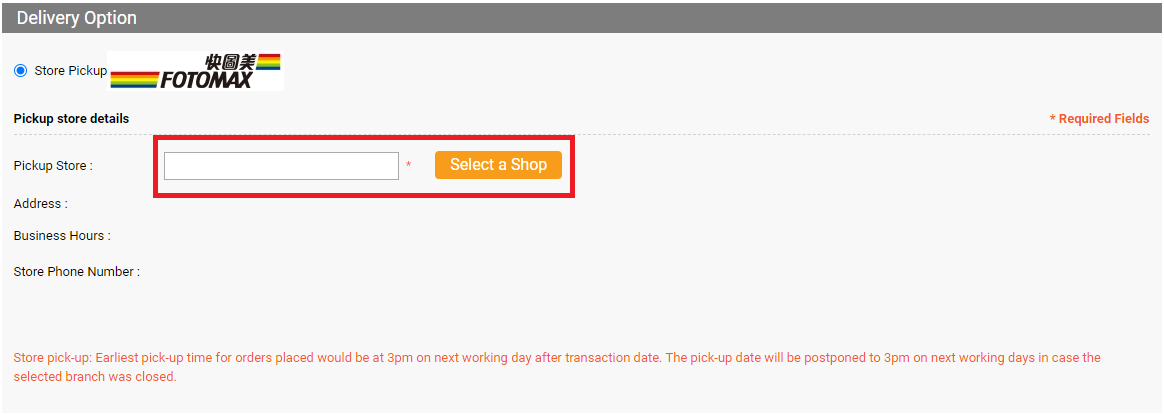Image resolution: width=1164 pixels, height=414 pixels.
Task: Click the dashed divider under Pickup store details
Action: coord(582,134)
